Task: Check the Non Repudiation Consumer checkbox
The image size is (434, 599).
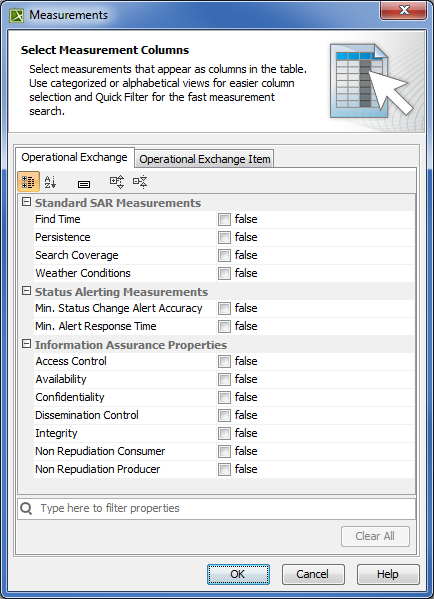Action: [x=224, y=451]
